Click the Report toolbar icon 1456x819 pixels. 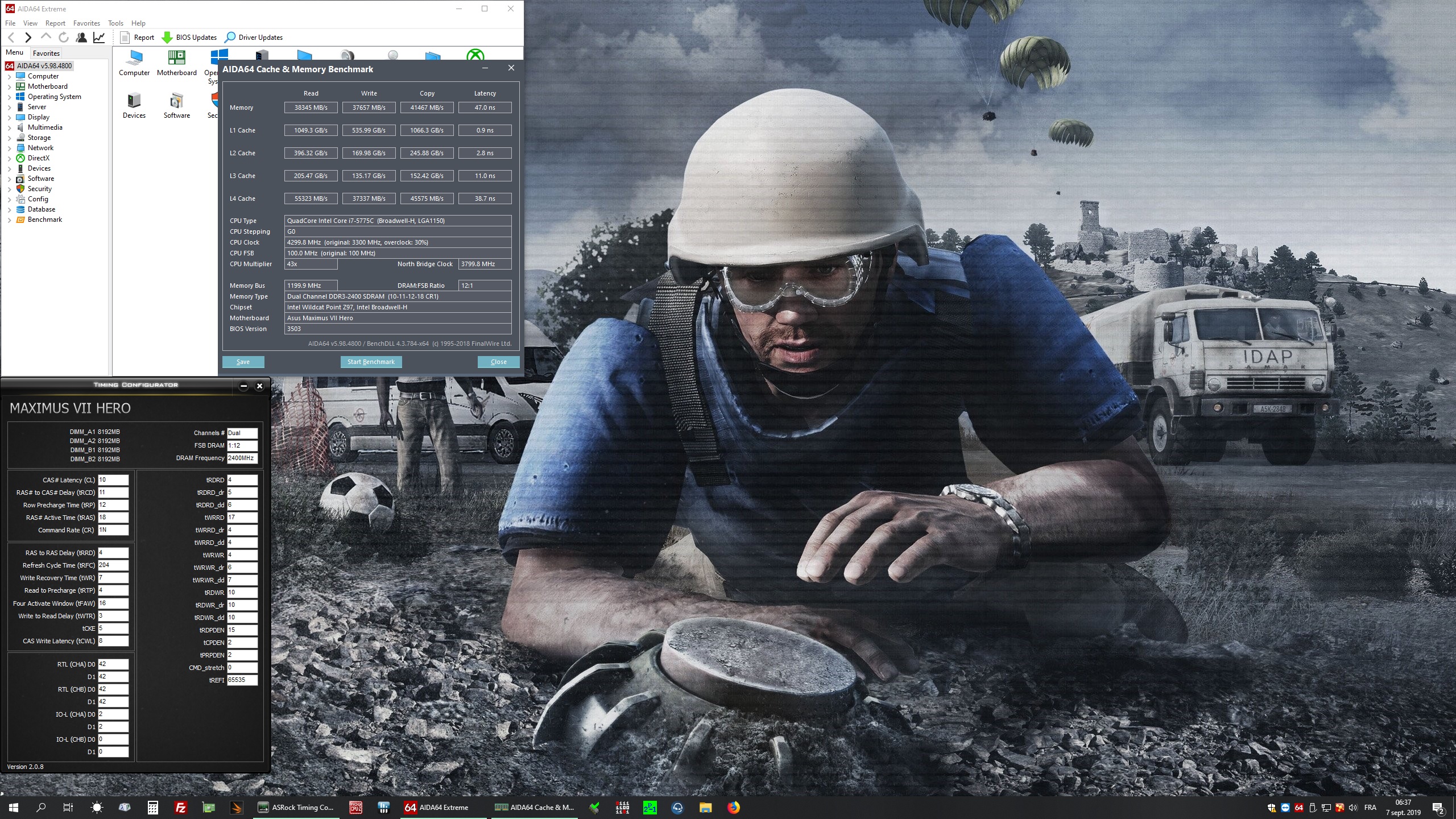pyautogui.click(x=125, y=38)
